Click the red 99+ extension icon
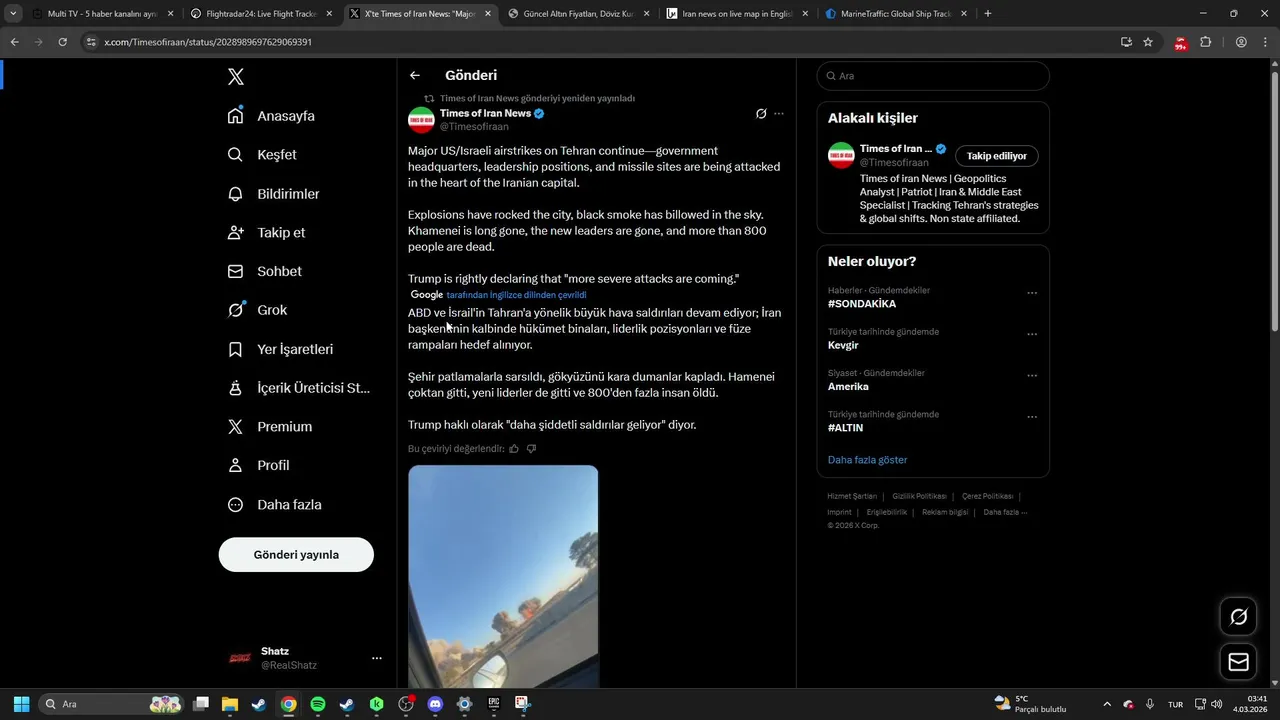Image resolution: width=1280 pixels, height=720 pixels. point(1180,43)
